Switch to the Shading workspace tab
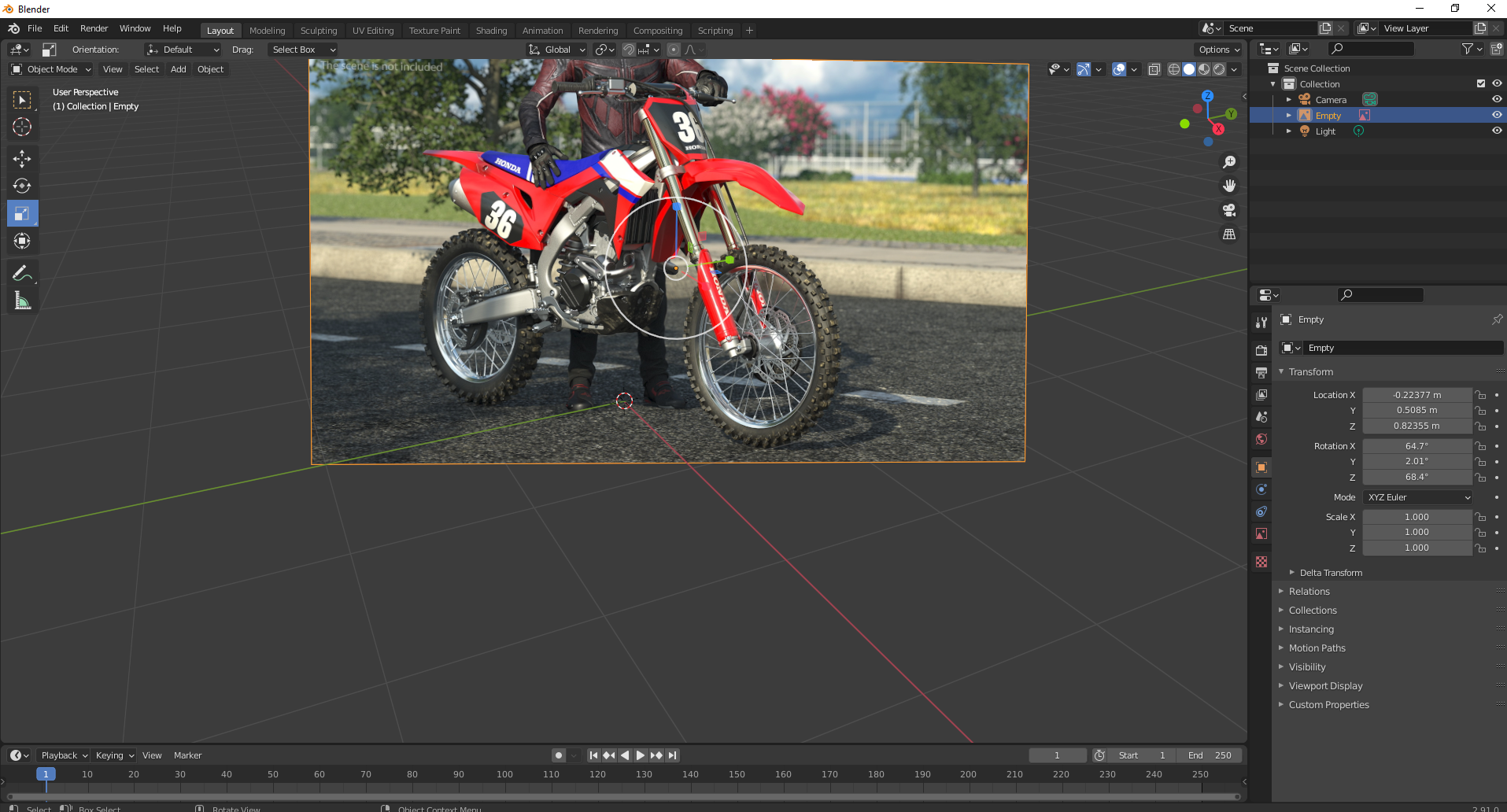The image size is (1507, 812). pyautogui.click(x=491, y=31)
